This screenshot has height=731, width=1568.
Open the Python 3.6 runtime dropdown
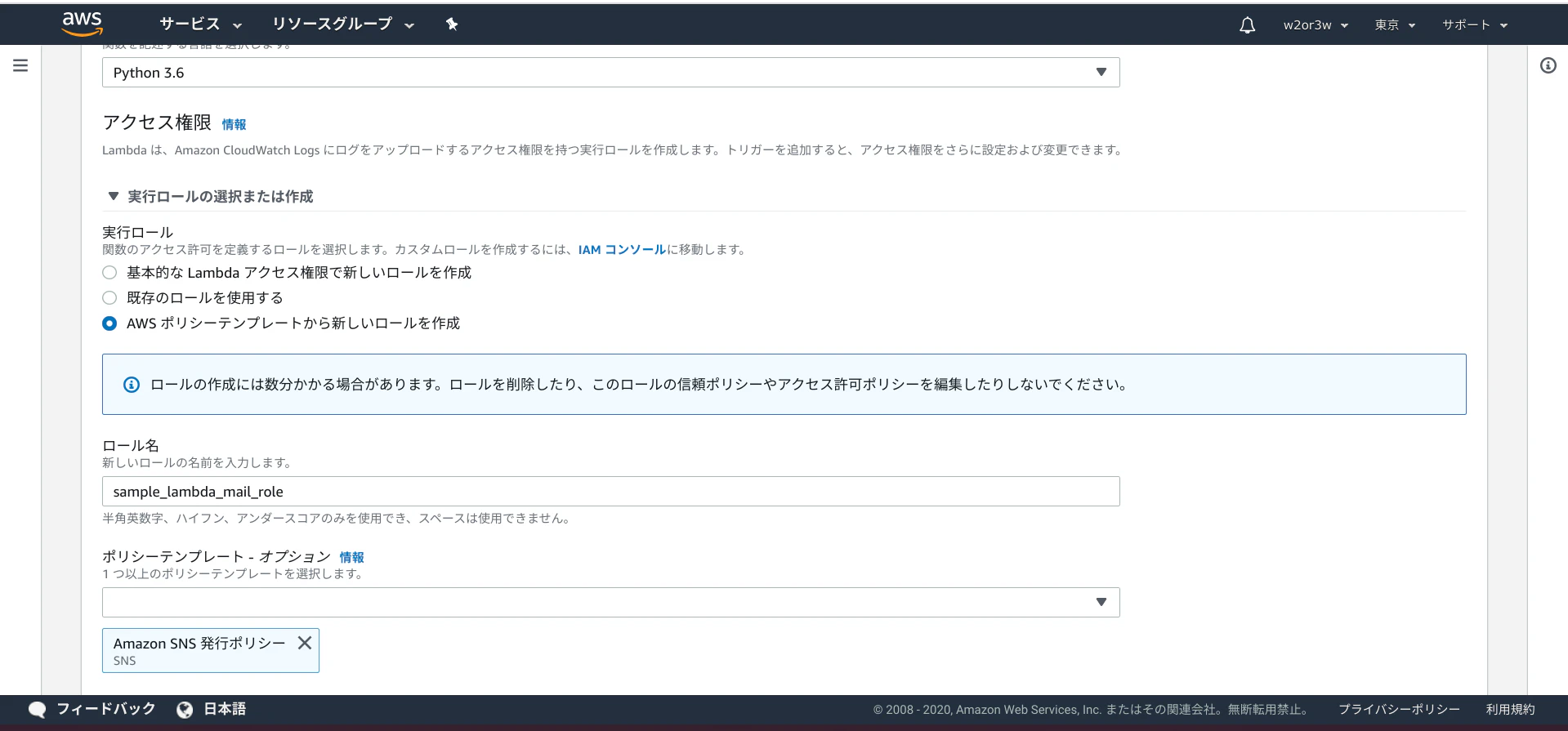[x=610, y=73]
